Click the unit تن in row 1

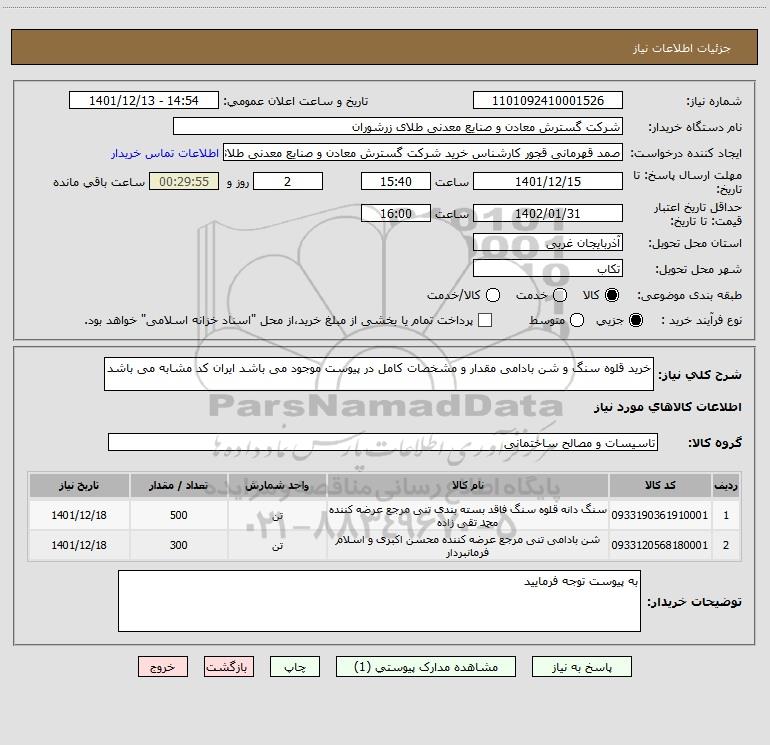(x=277, y=516)
